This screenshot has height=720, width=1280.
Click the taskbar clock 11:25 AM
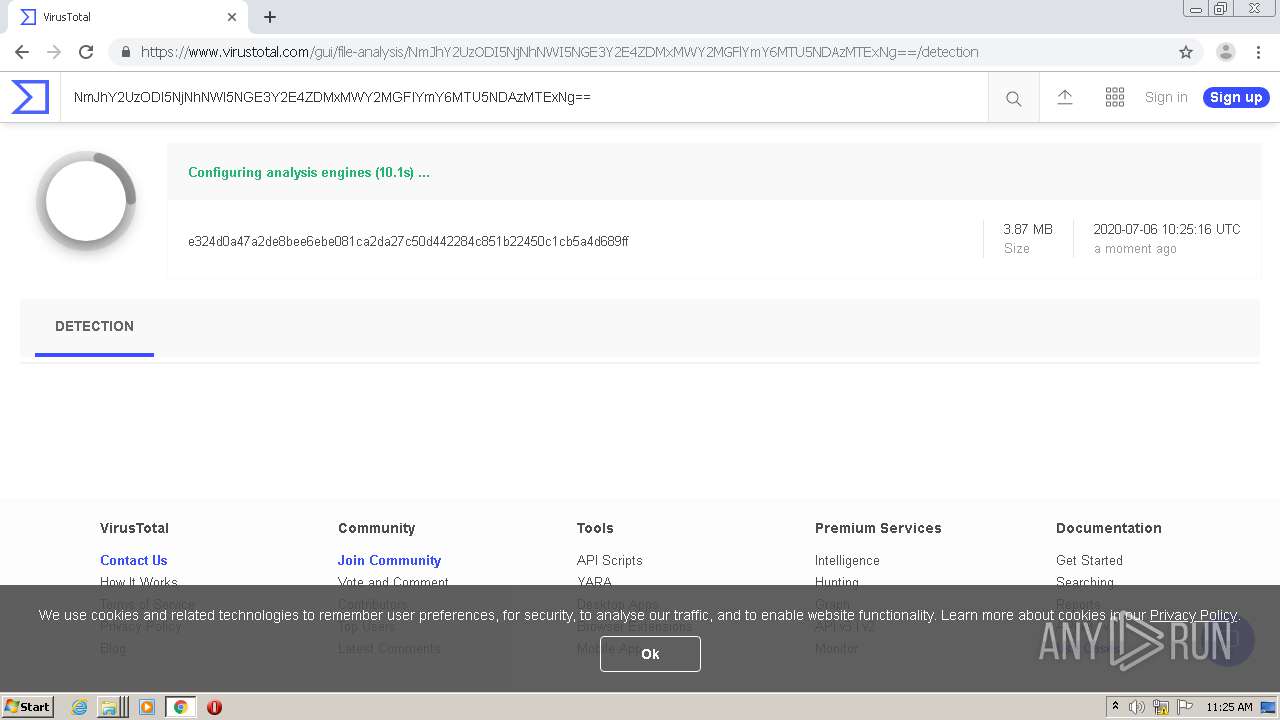click(x=1229, y=707)
